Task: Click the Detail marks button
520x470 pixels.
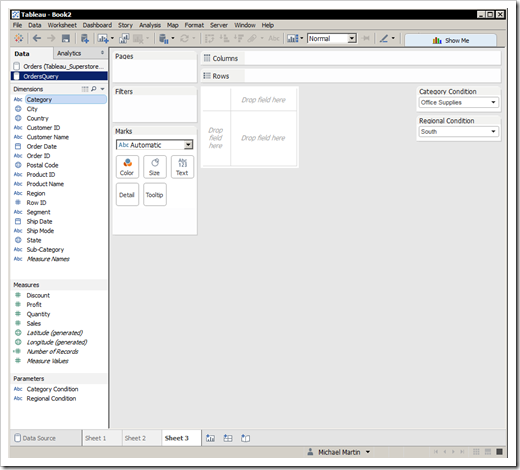Action: click(x=127, y=194)
